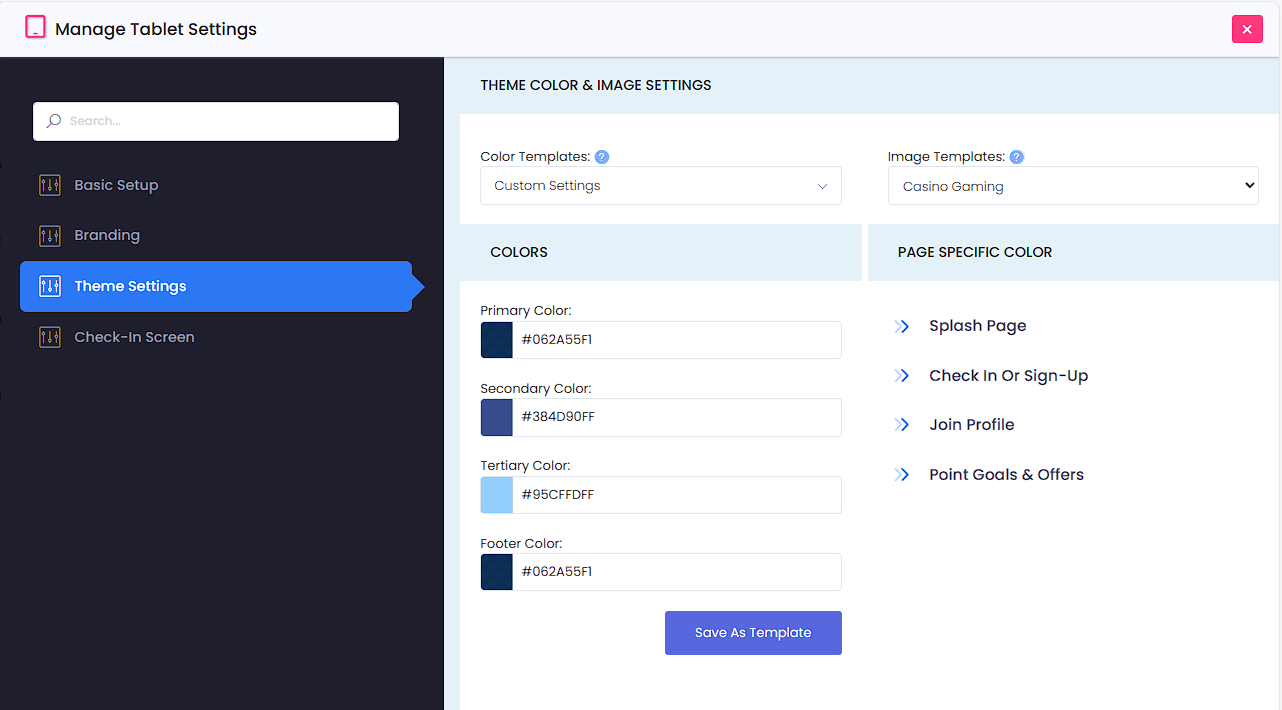Click the sliders icon next to Check-In Screen
1282x710 pixels.
click(50, 337)
